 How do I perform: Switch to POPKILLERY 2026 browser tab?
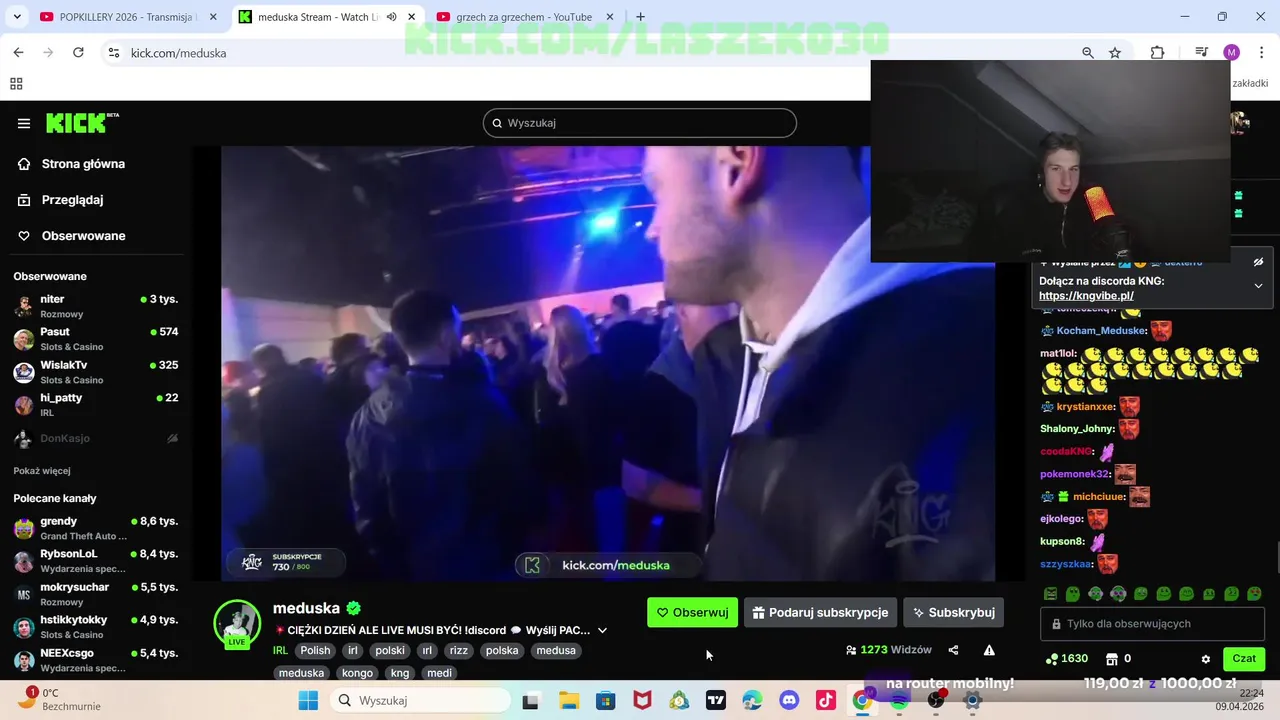pyautogui.click(x=128, y=17)
